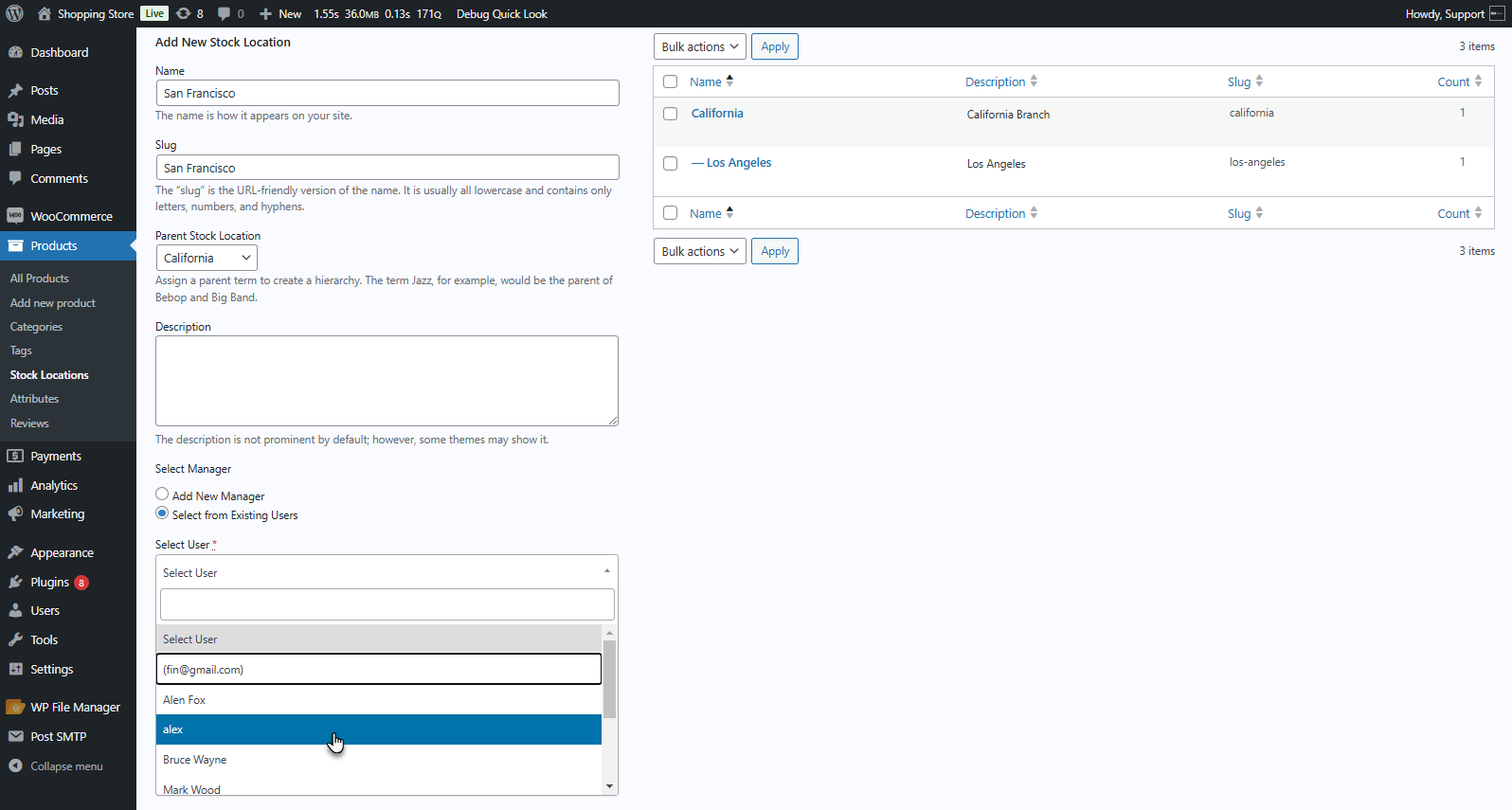The image size is (1512, 810).
Task: Click the plus New content icon
Action: 265,13
